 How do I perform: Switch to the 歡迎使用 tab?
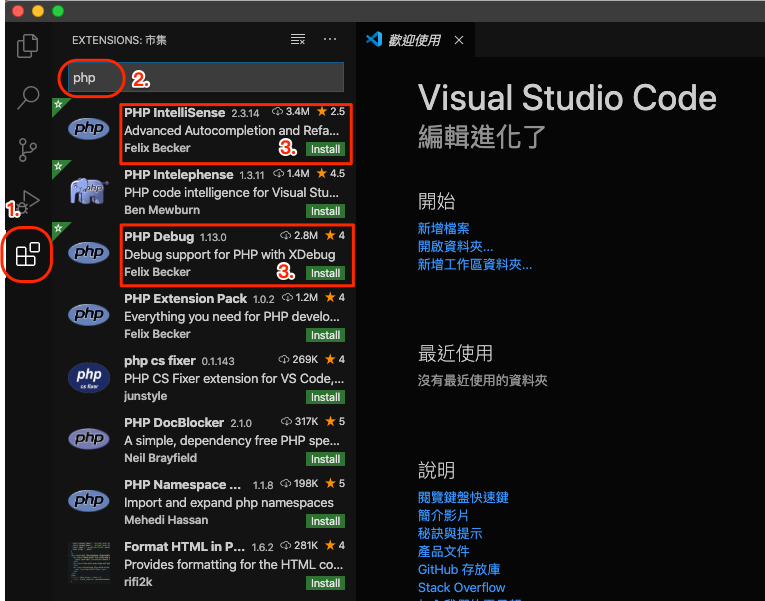tap(414, 40)
